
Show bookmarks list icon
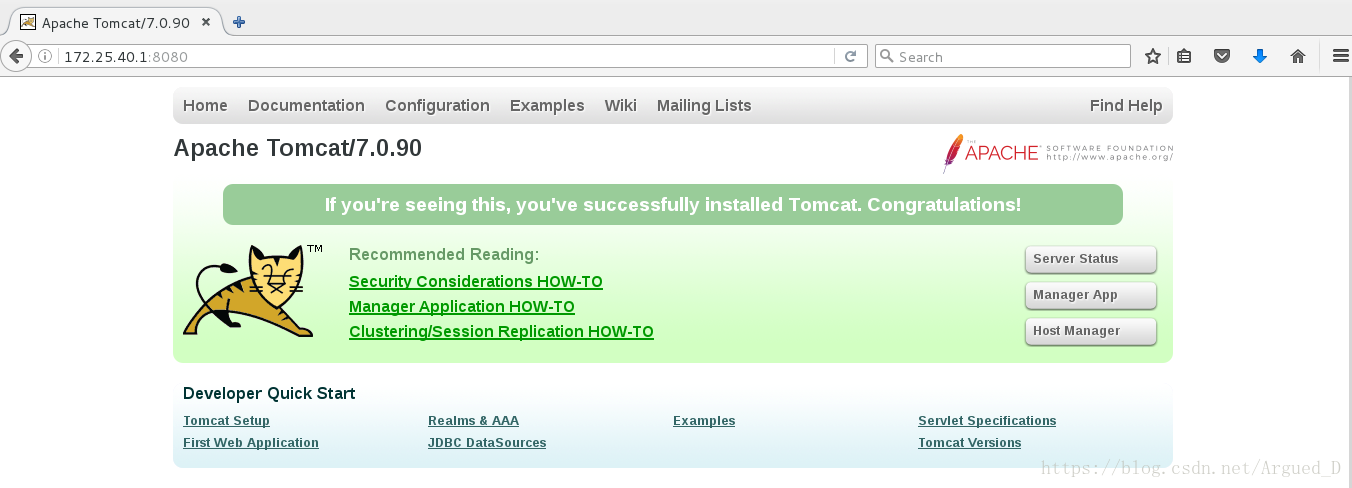pos(1184,57)
